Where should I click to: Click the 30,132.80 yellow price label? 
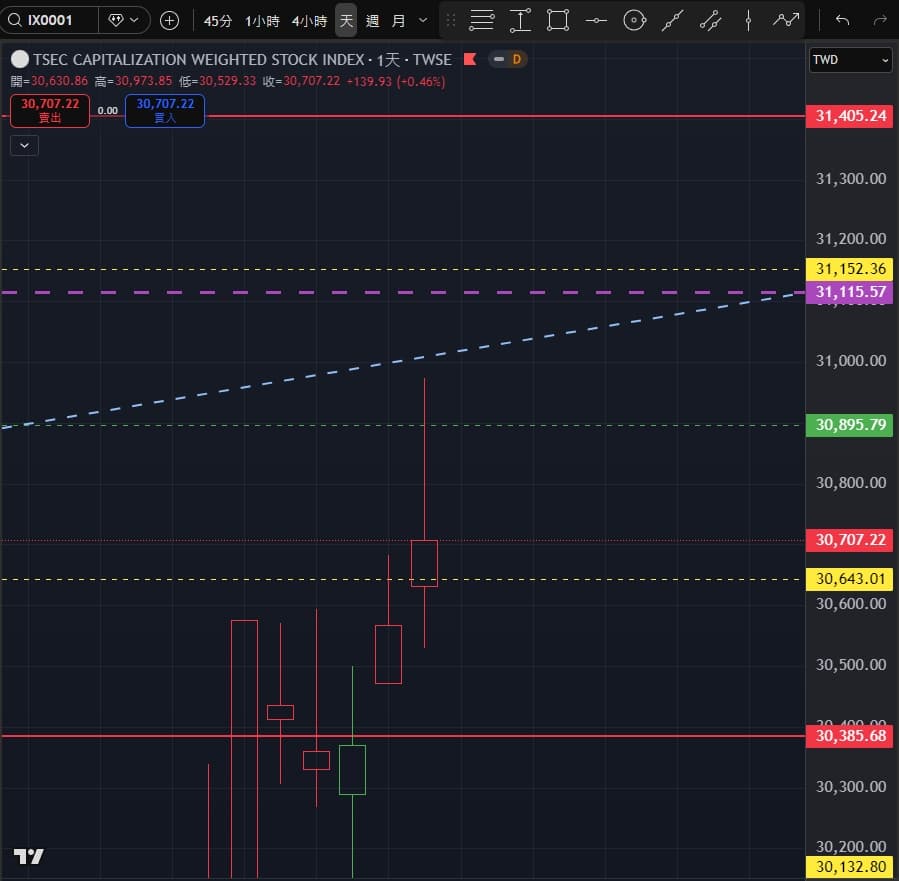pos(850,868)
